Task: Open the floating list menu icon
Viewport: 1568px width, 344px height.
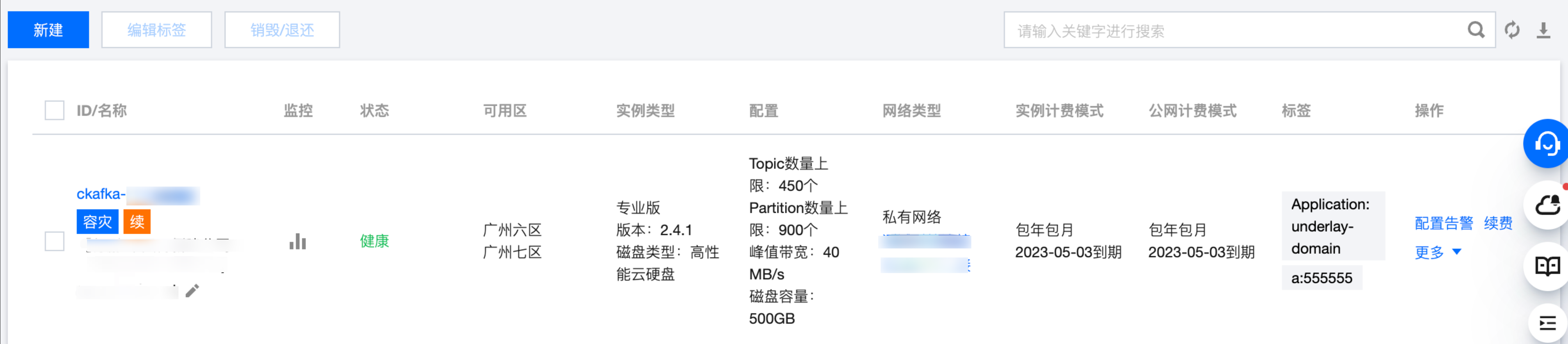Action: (1547, 323)
